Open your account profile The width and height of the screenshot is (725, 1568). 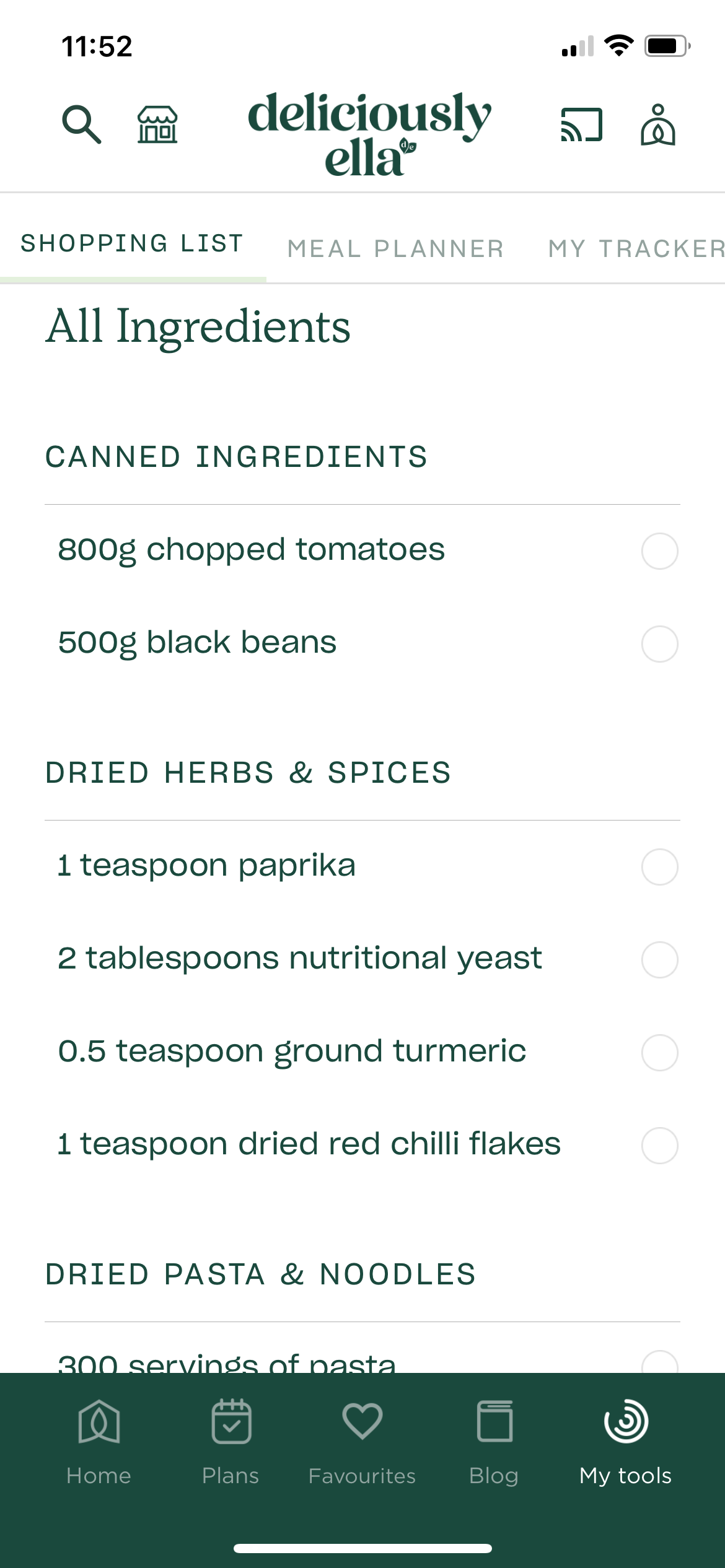pos(659,124)
